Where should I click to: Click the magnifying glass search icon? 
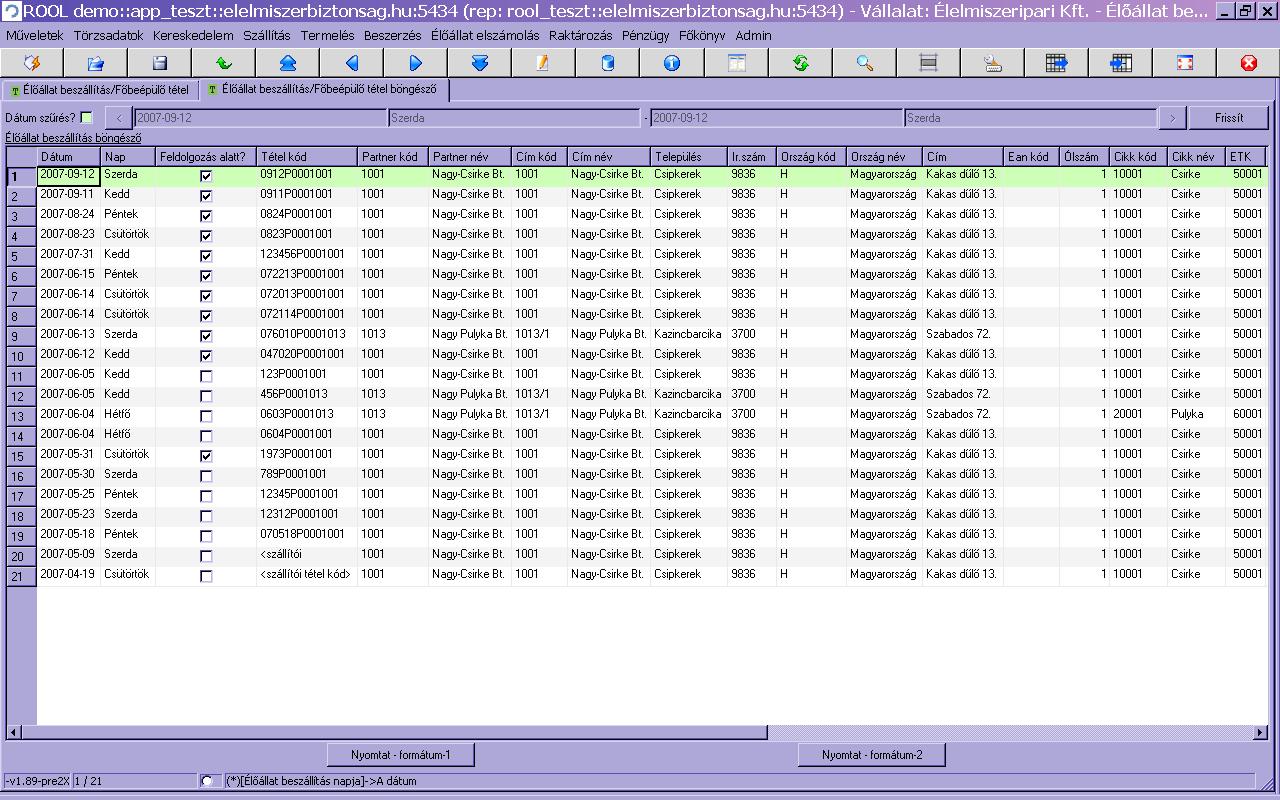[x=864, y=63]
